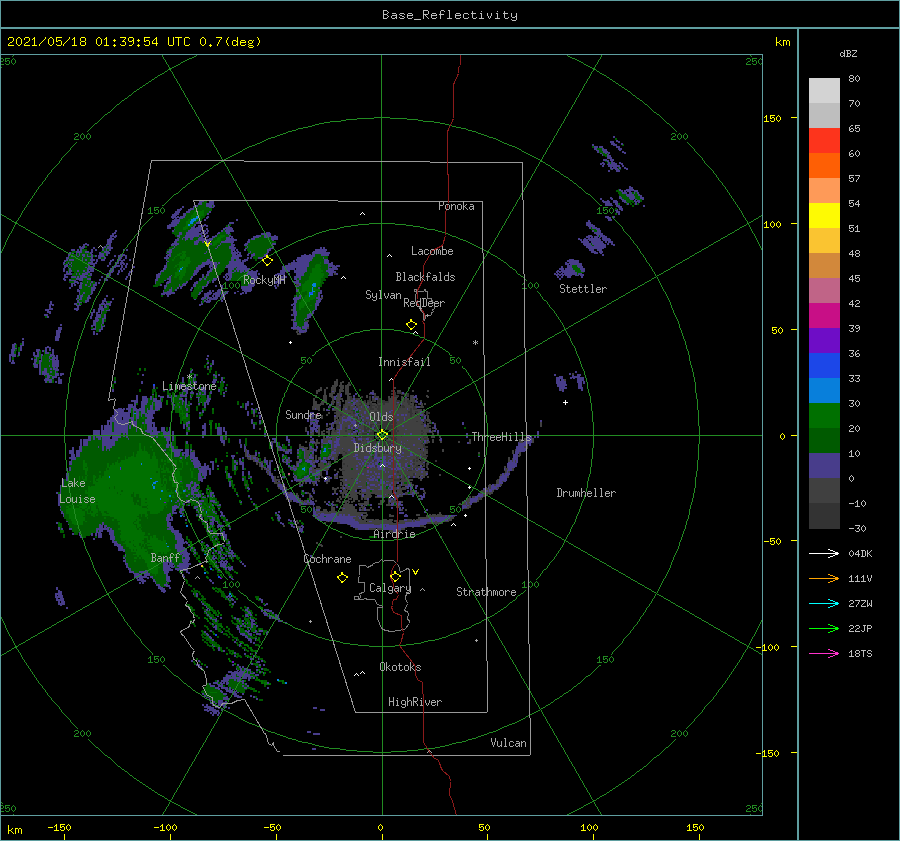Click the Stettler city label
The height and width of the screenshot is (841, 900).
point(583,289)
